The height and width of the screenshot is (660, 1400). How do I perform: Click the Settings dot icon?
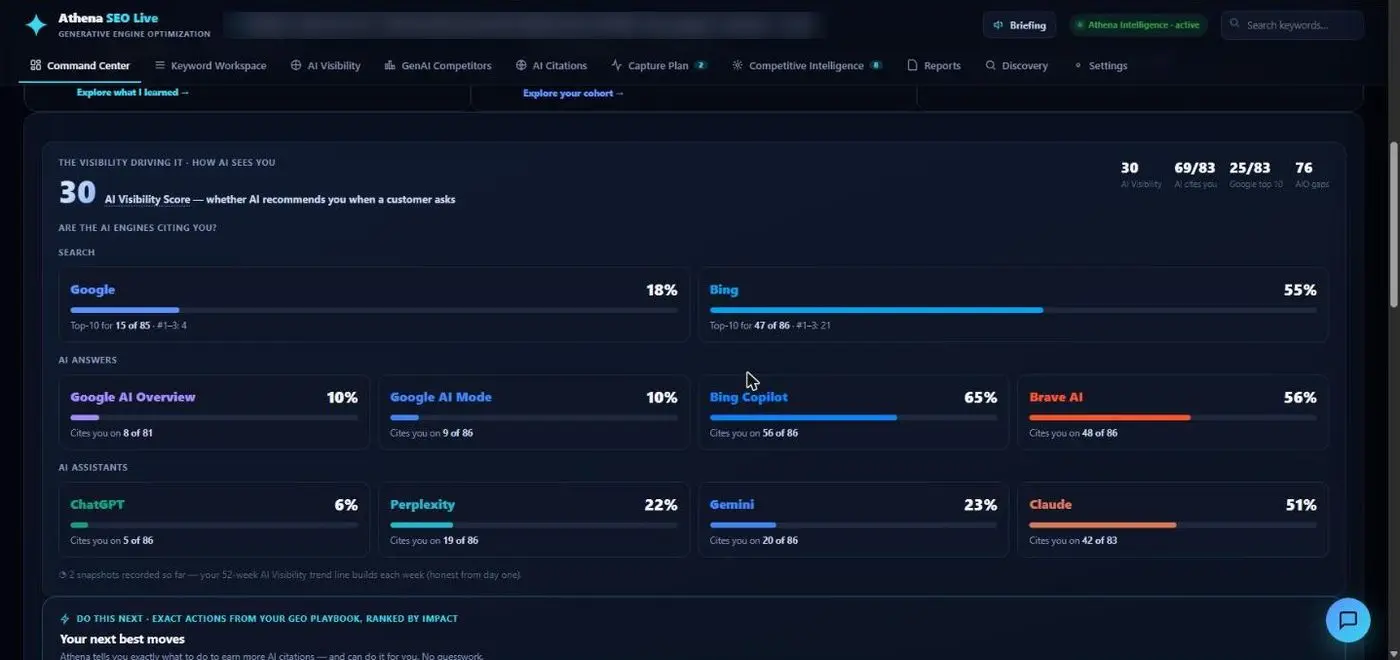(x=1078, y=65)
